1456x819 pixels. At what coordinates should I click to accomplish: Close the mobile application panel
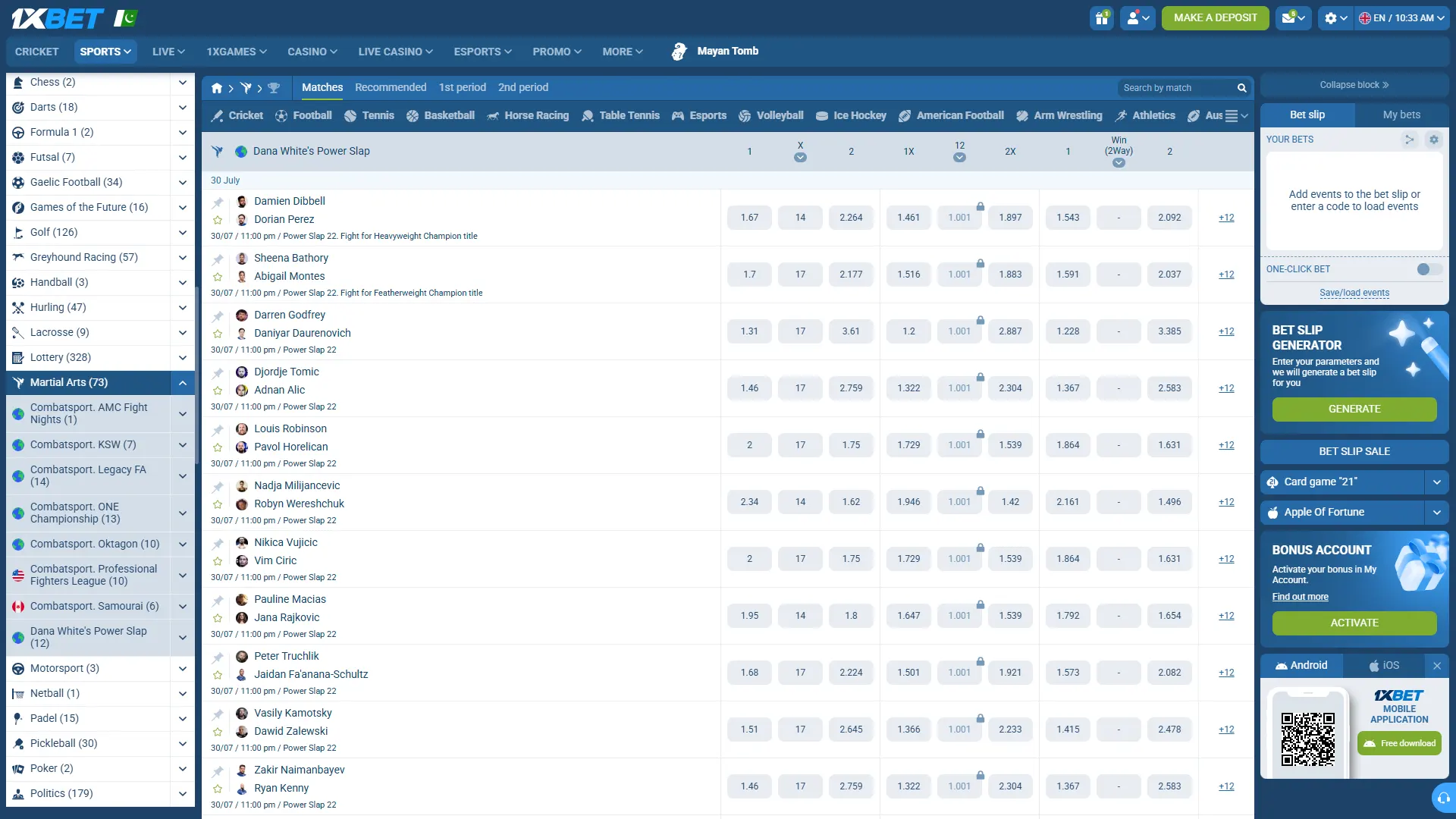1436,666
